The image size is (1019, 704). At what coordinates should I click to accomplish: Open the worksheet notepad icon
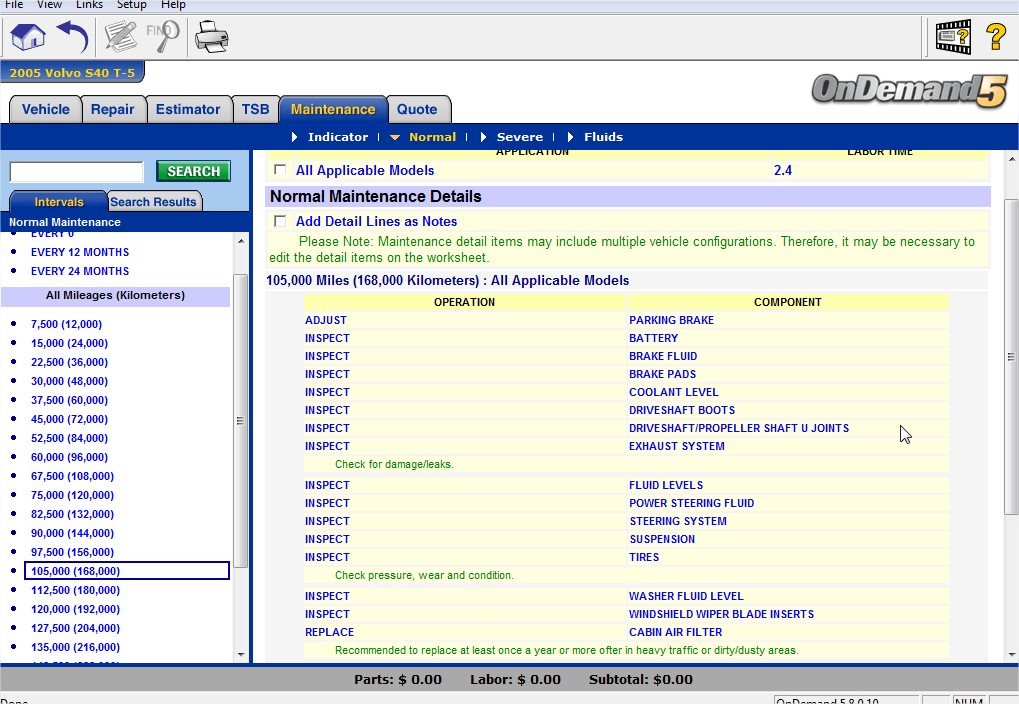(121, 36)
